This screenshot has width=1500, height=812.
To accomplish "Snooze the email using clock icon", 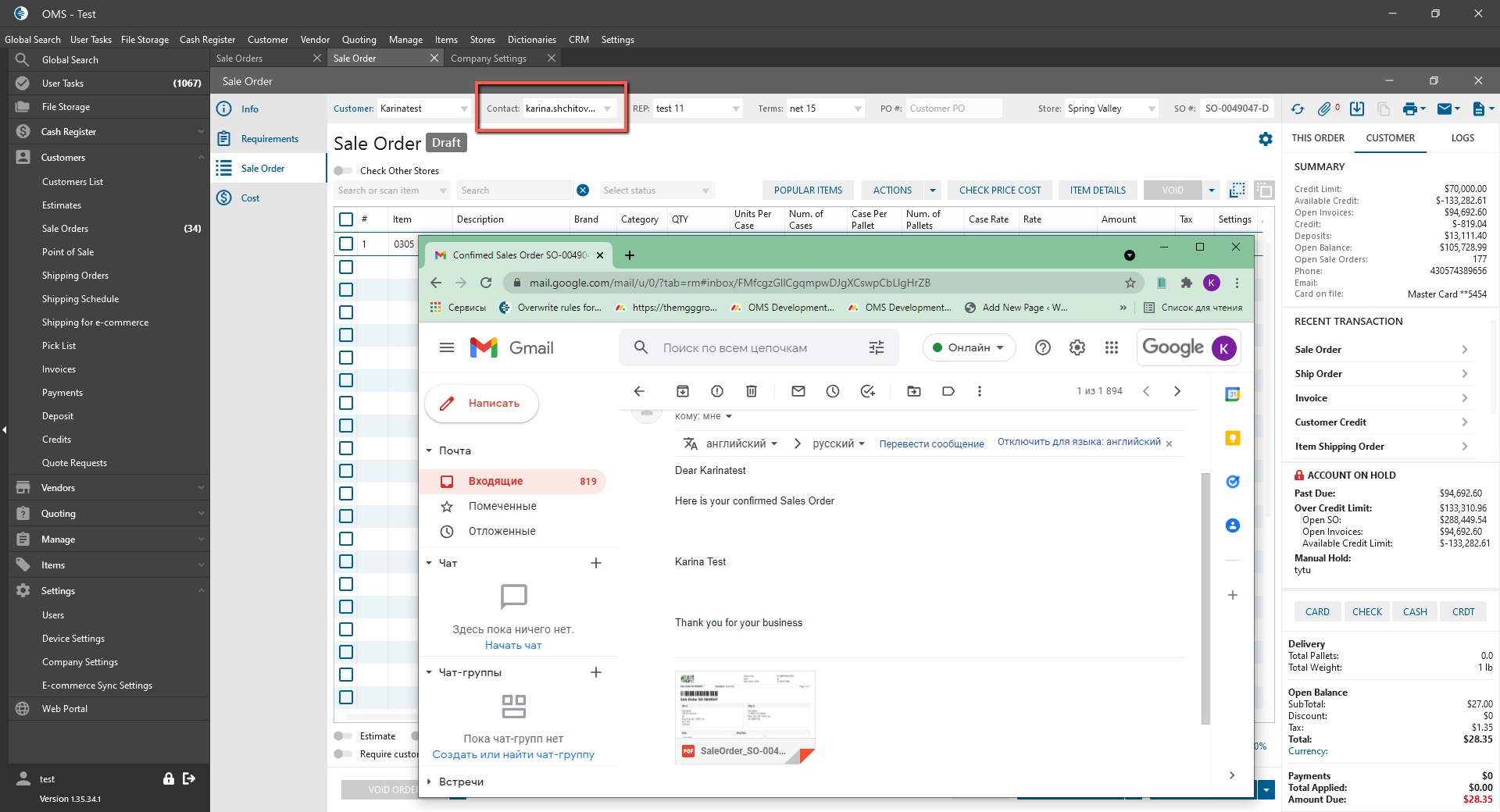I will click(833, 391).
